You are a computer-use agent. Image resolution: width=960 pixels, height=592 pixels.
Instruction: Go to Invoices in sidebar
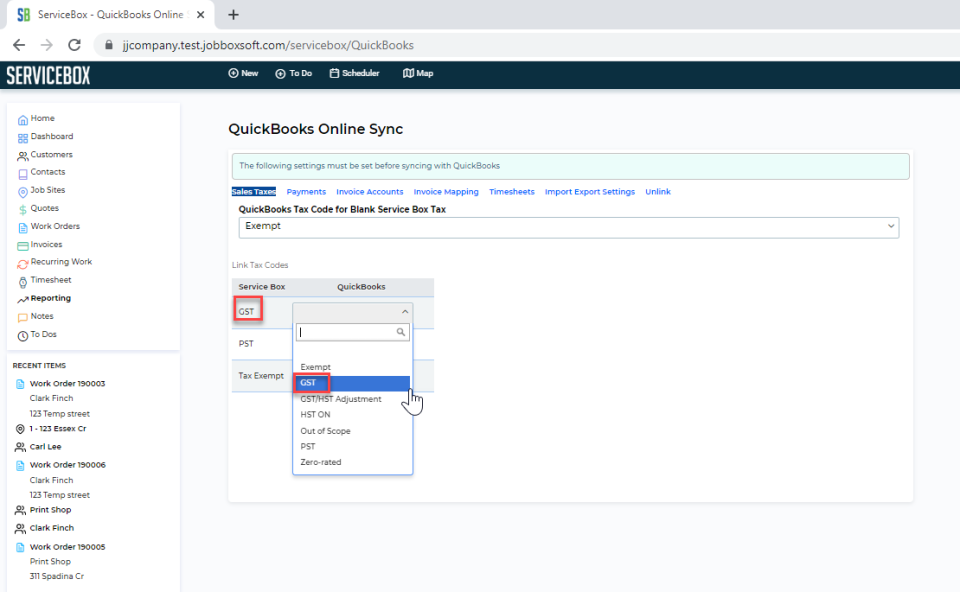tap(47, 244)
